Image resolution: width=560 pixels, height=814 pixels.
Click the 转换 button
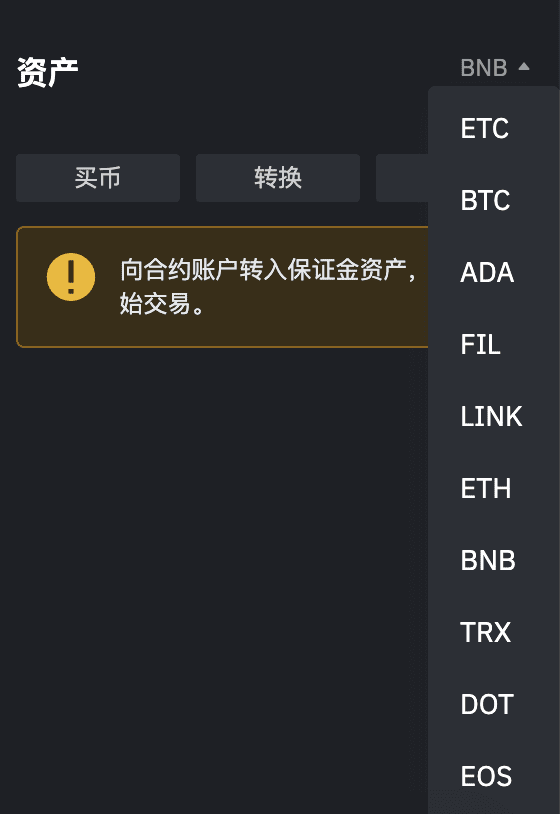tap(278, 178)
